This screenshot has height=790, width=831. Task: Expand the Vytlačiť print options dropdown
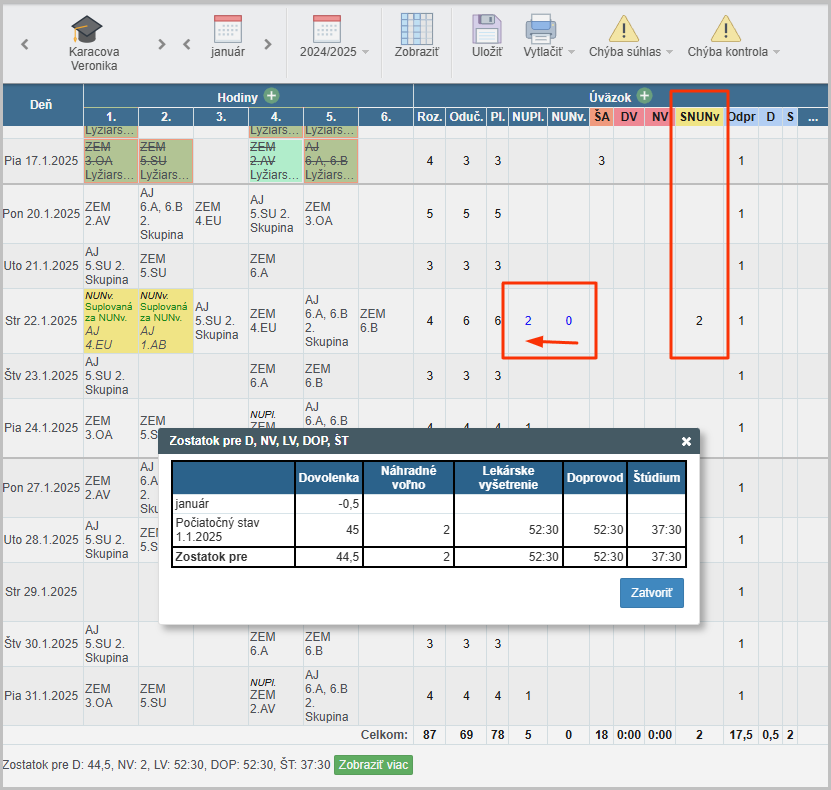(571, 52)
